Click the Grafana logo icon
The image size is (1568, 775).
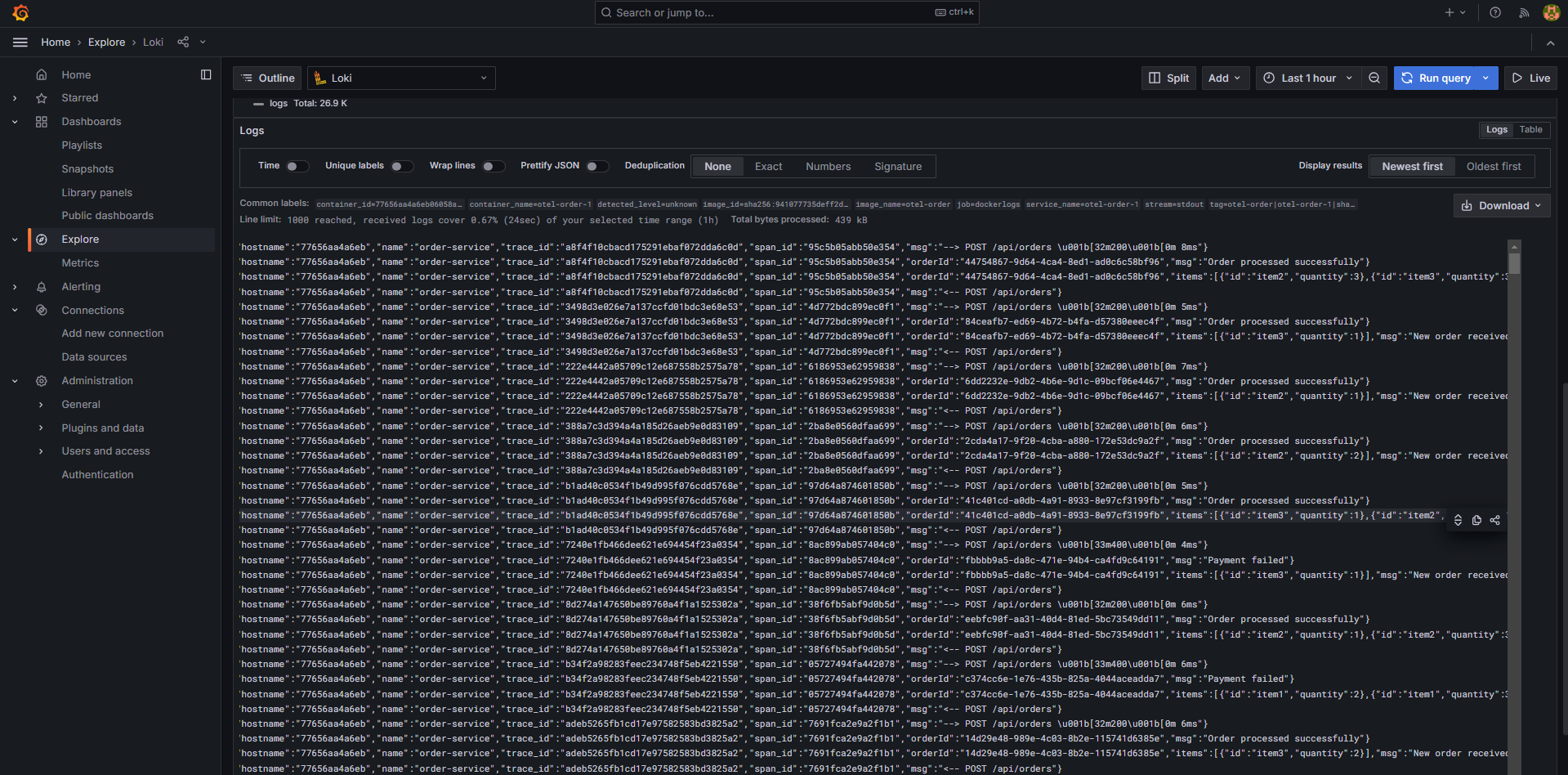click(21, 13)
